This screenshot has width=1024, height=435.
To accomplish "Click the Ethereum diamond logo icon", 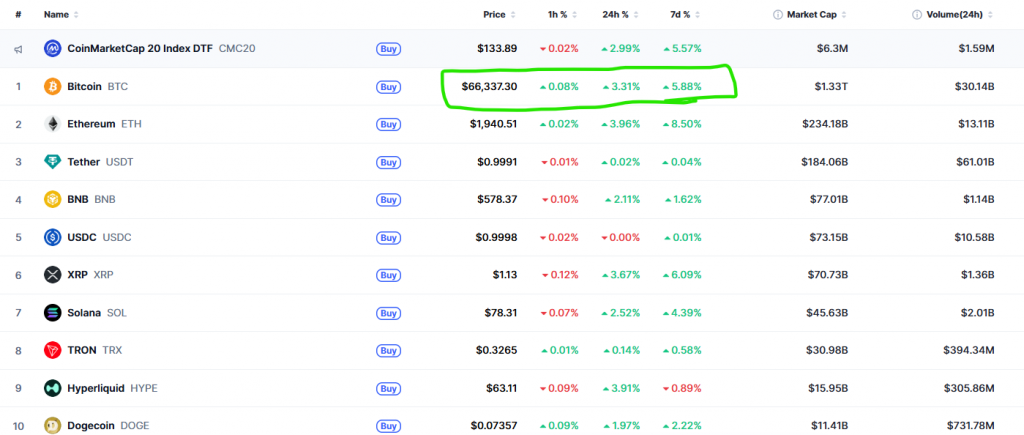I will point(52,124).
